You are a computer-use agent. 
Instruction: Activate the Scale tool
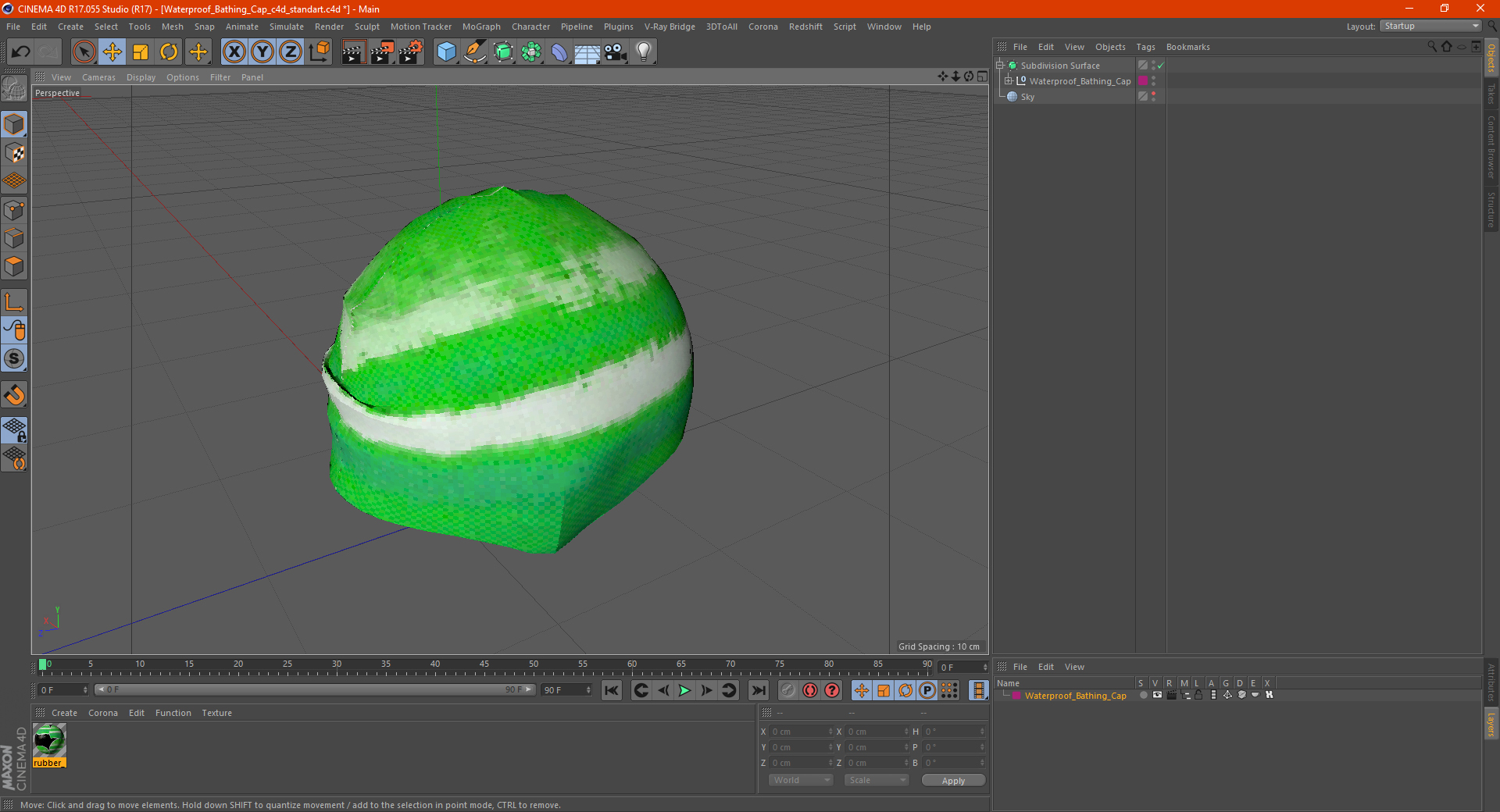[x=141, y=52]
